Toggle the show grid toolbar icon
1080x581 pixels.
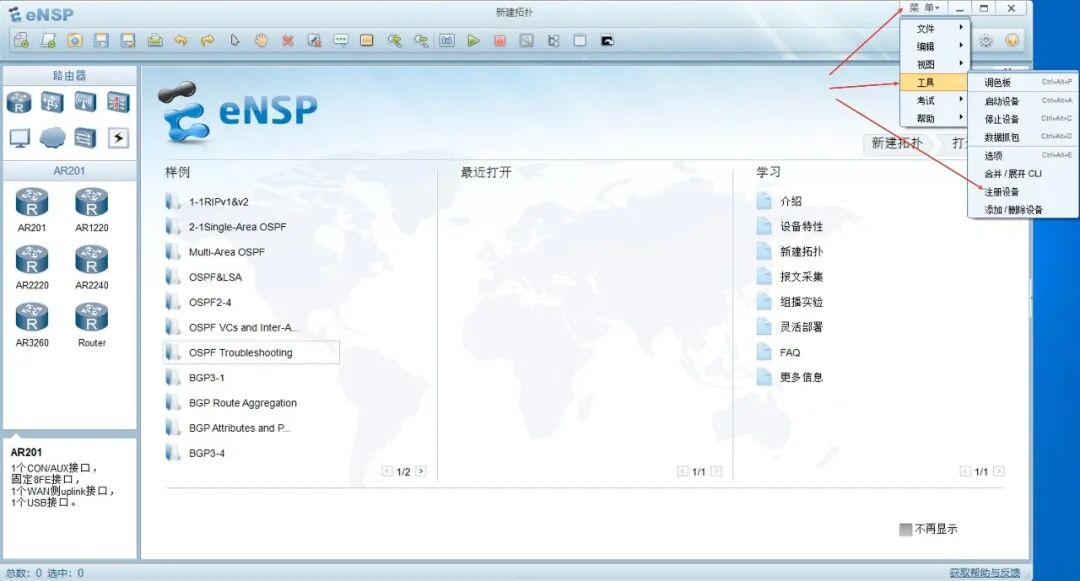tap(580, 41)
